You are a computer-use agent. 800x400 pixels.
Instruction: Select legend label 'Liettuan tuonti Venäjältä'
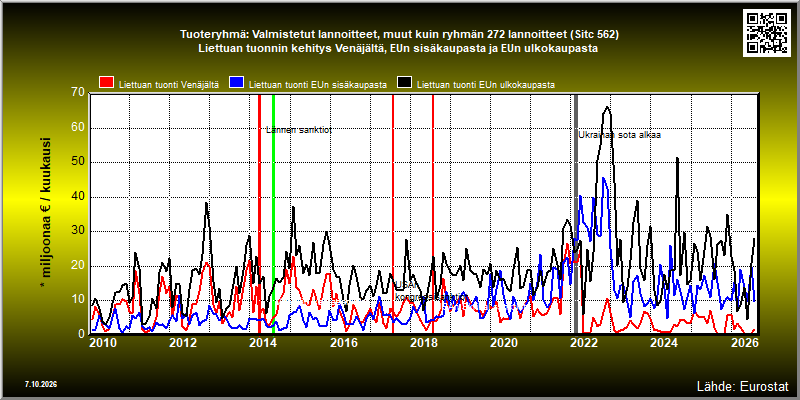(169, 85)
